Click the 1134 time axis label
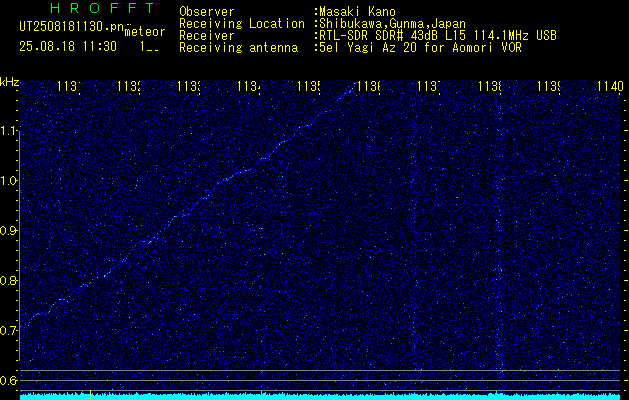This screenshot has width=629, height=400. [x=249, y=86]
